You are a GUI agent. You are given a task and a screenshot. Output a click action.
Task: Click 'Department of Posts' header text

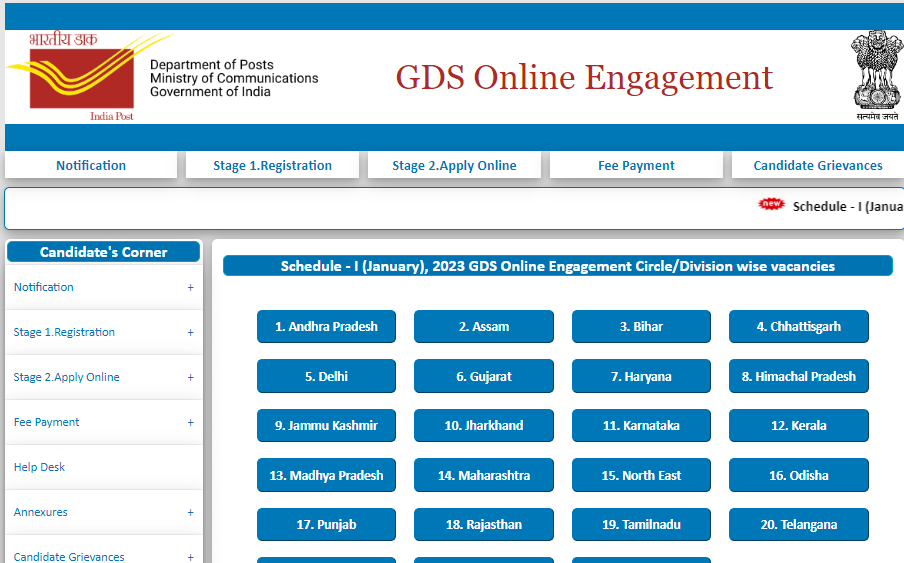pyautogui.click(x=212, y=65)
